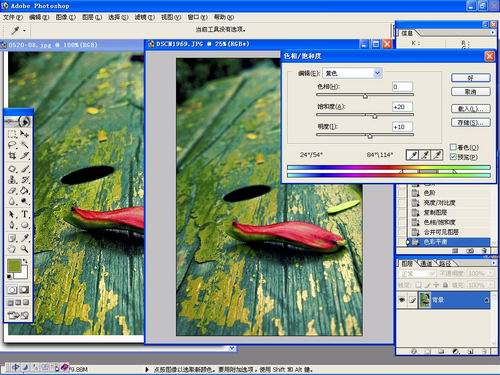
Task: Select the Type (T) tool
Action: 24,214
